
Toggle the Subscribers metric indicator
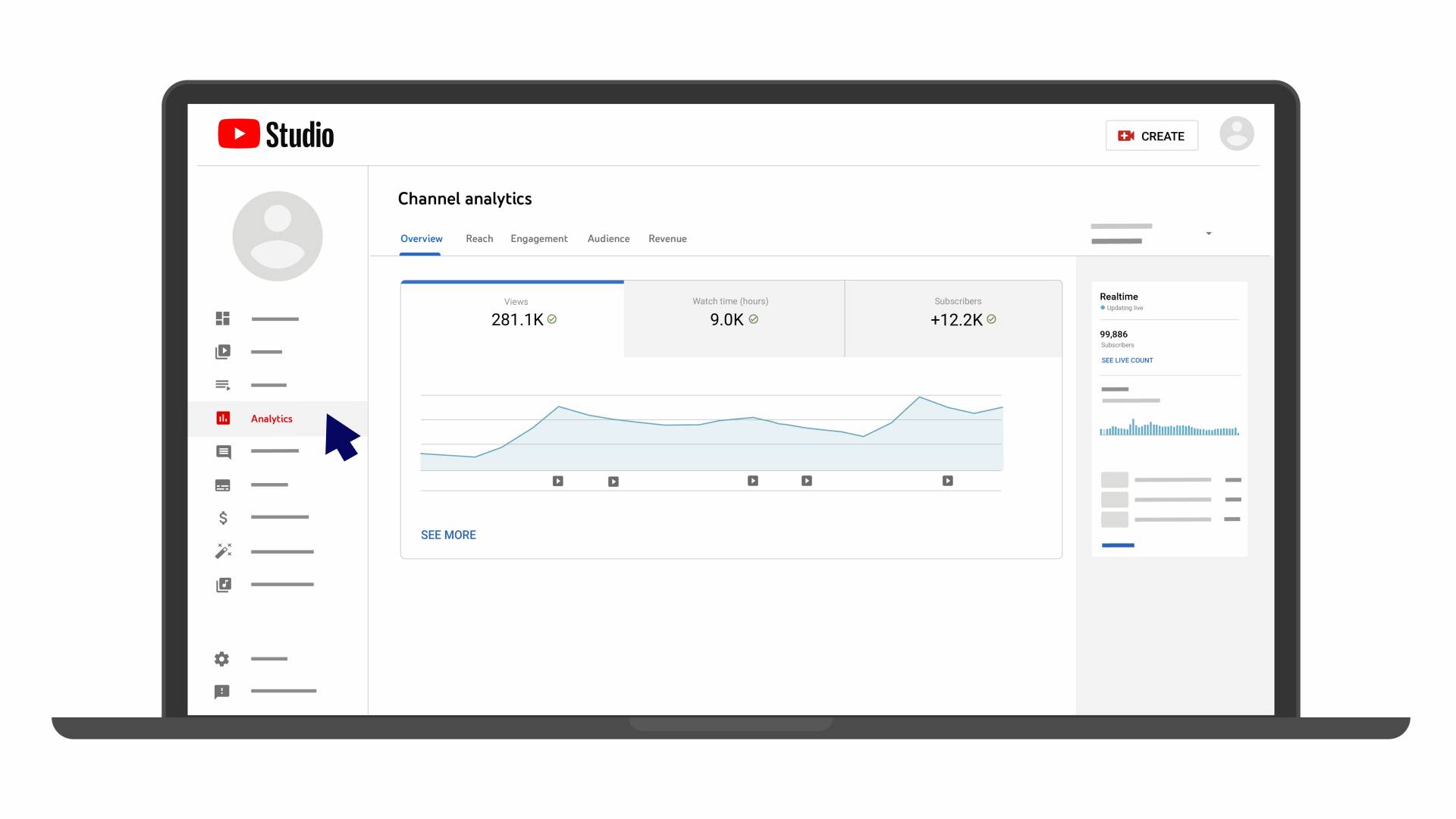(992, 319)
